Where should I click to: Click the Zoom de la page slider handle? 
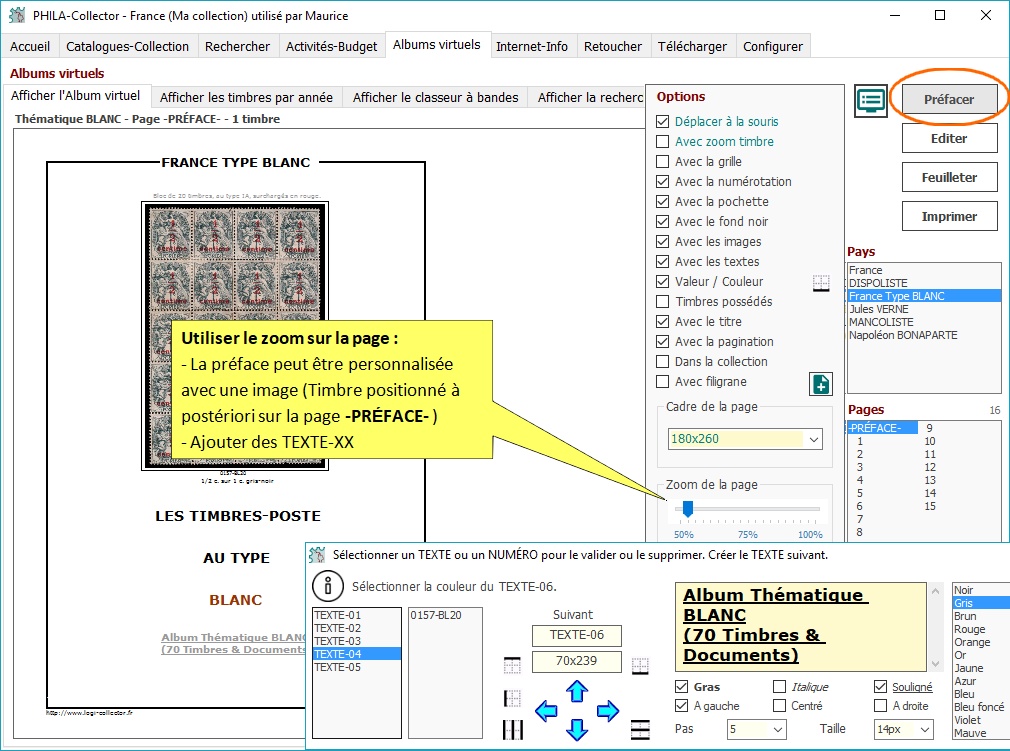[x=688, y=508]
